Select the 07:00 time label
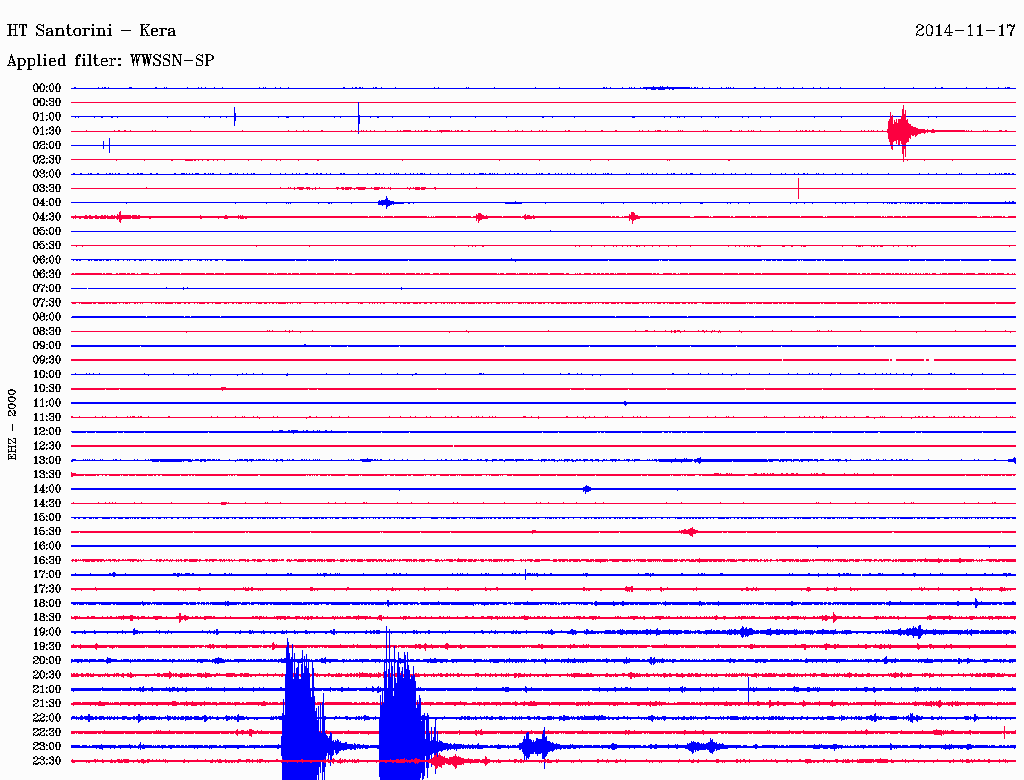The height and width of the screenshot is (780, 1024). point(47,288)
